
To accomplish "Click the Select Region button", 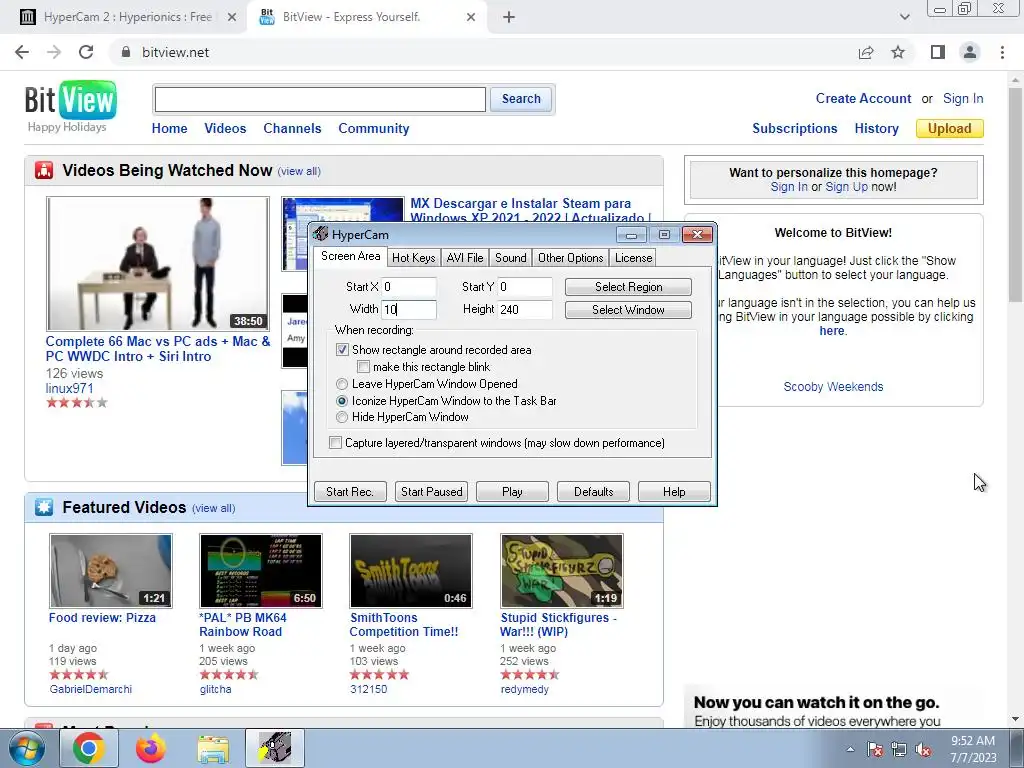I will (x=628, y=287).
